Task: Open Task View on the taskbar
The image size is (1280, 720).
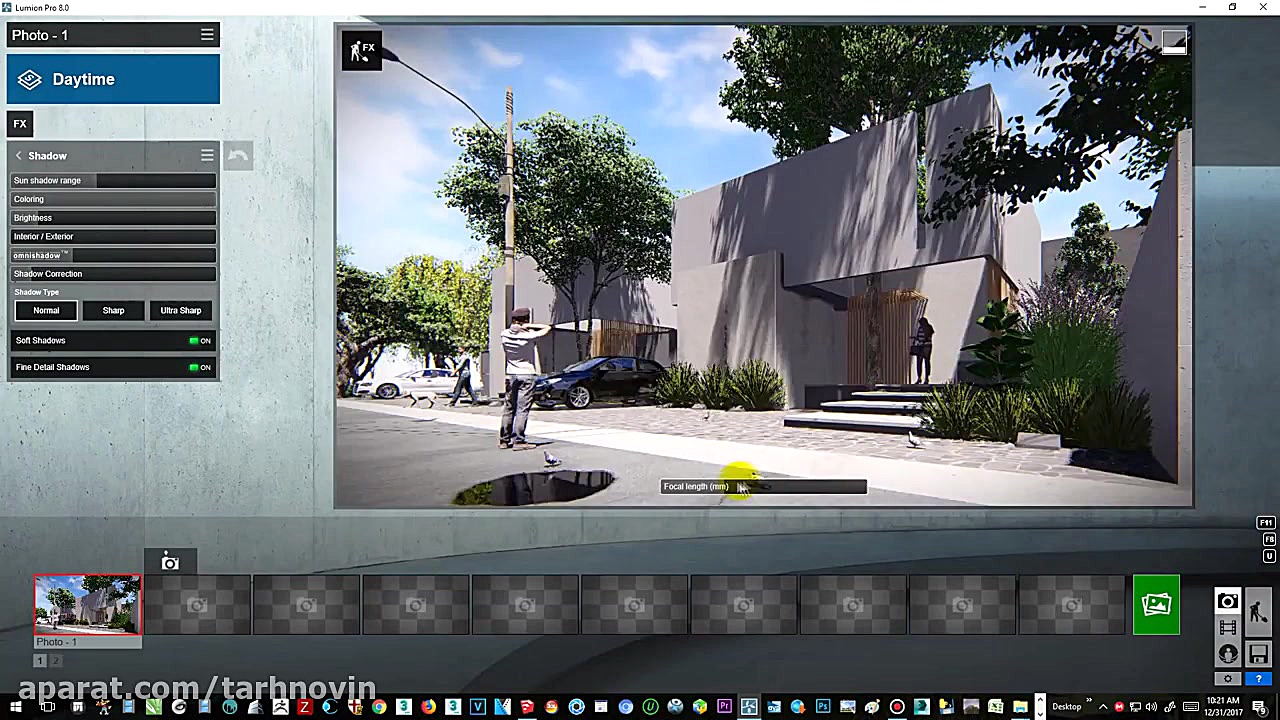Action: 47,707
